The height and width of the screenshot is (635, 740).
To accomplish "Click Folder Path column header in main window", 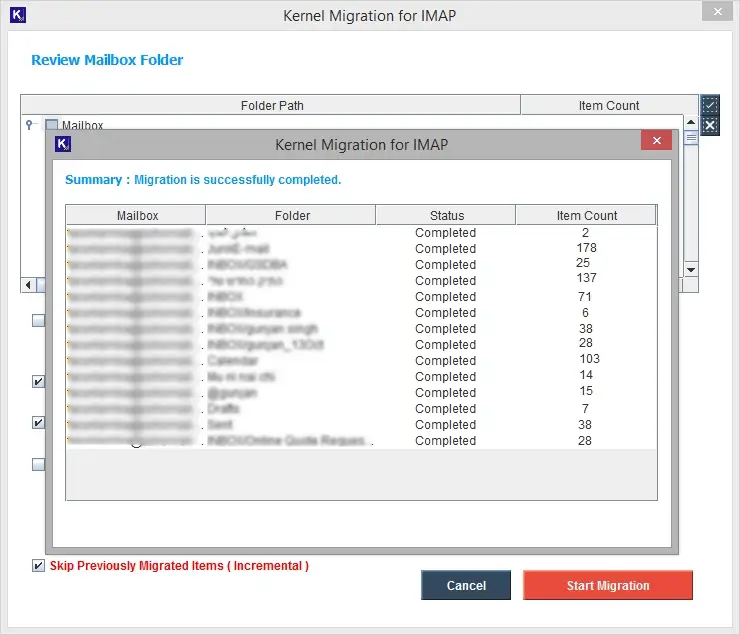I will click(x=271, y=105).
